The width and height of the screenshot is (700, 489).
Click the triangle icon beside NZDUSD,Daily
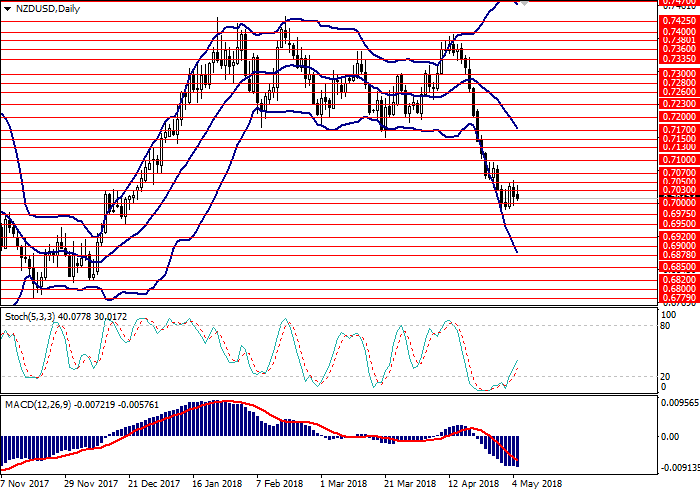click(x=6, y=7)
